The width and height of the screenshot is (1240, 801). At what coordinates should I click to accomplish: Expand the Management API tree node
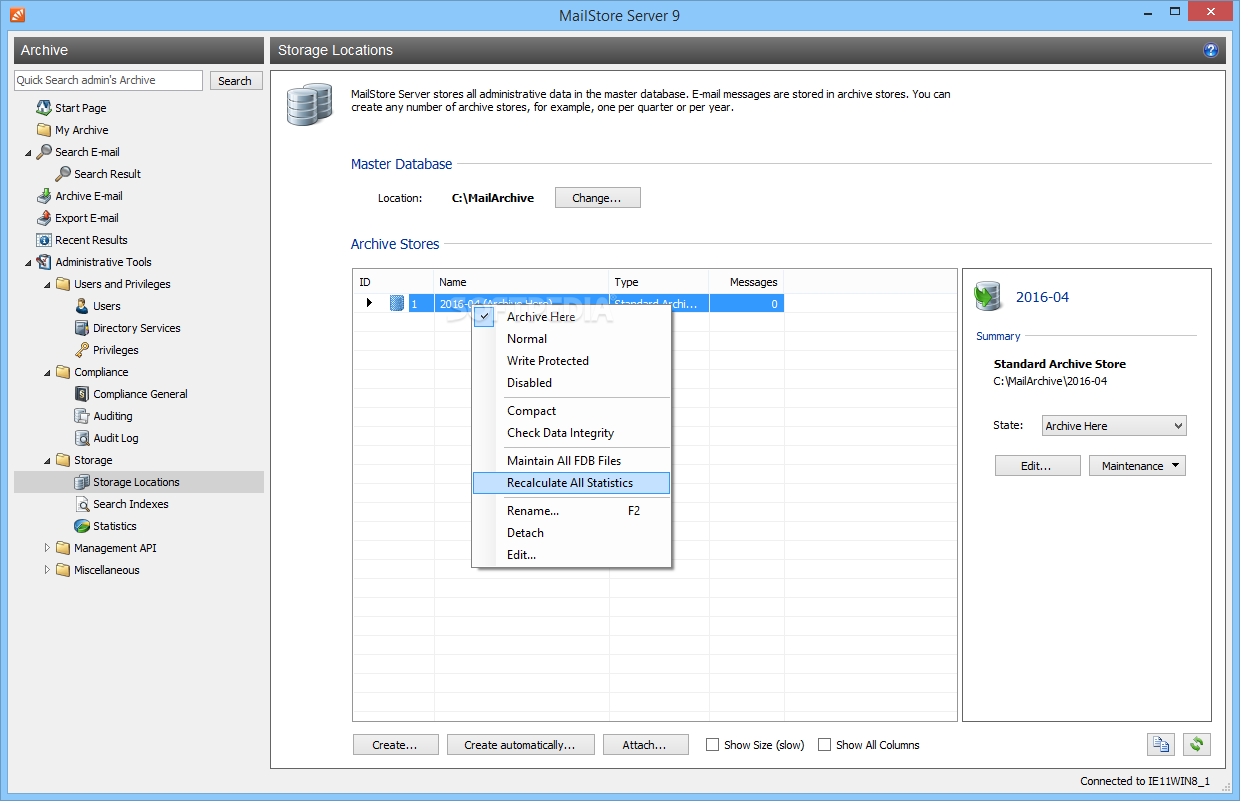47,548
